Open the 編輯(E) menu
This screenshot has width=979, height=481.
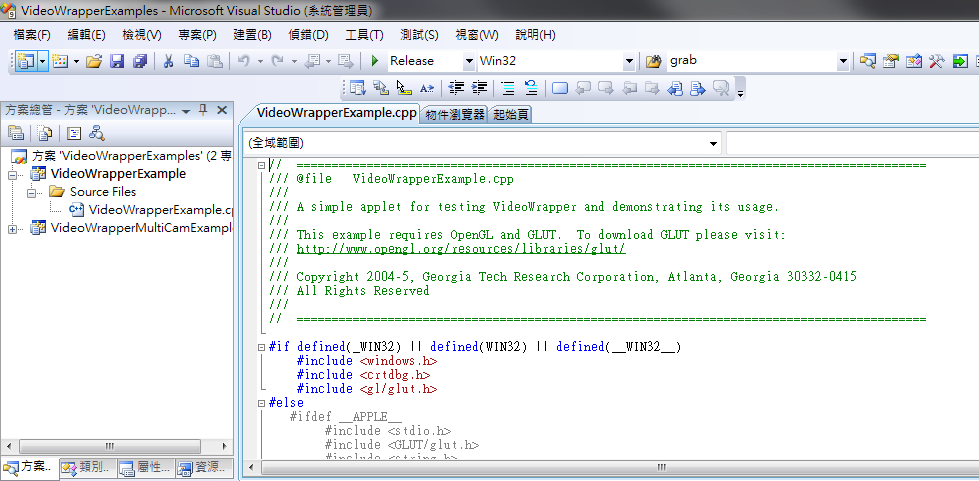click(86, 35)
